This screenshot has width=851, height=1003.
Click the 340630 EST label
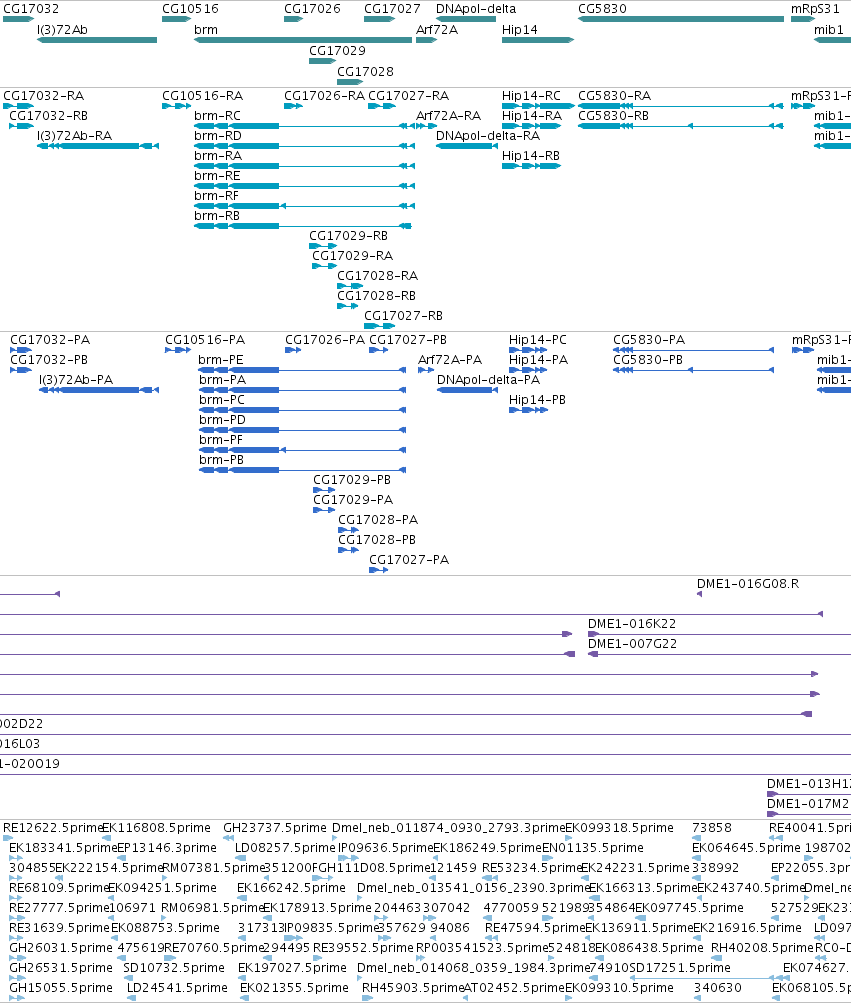click(718, 988)
